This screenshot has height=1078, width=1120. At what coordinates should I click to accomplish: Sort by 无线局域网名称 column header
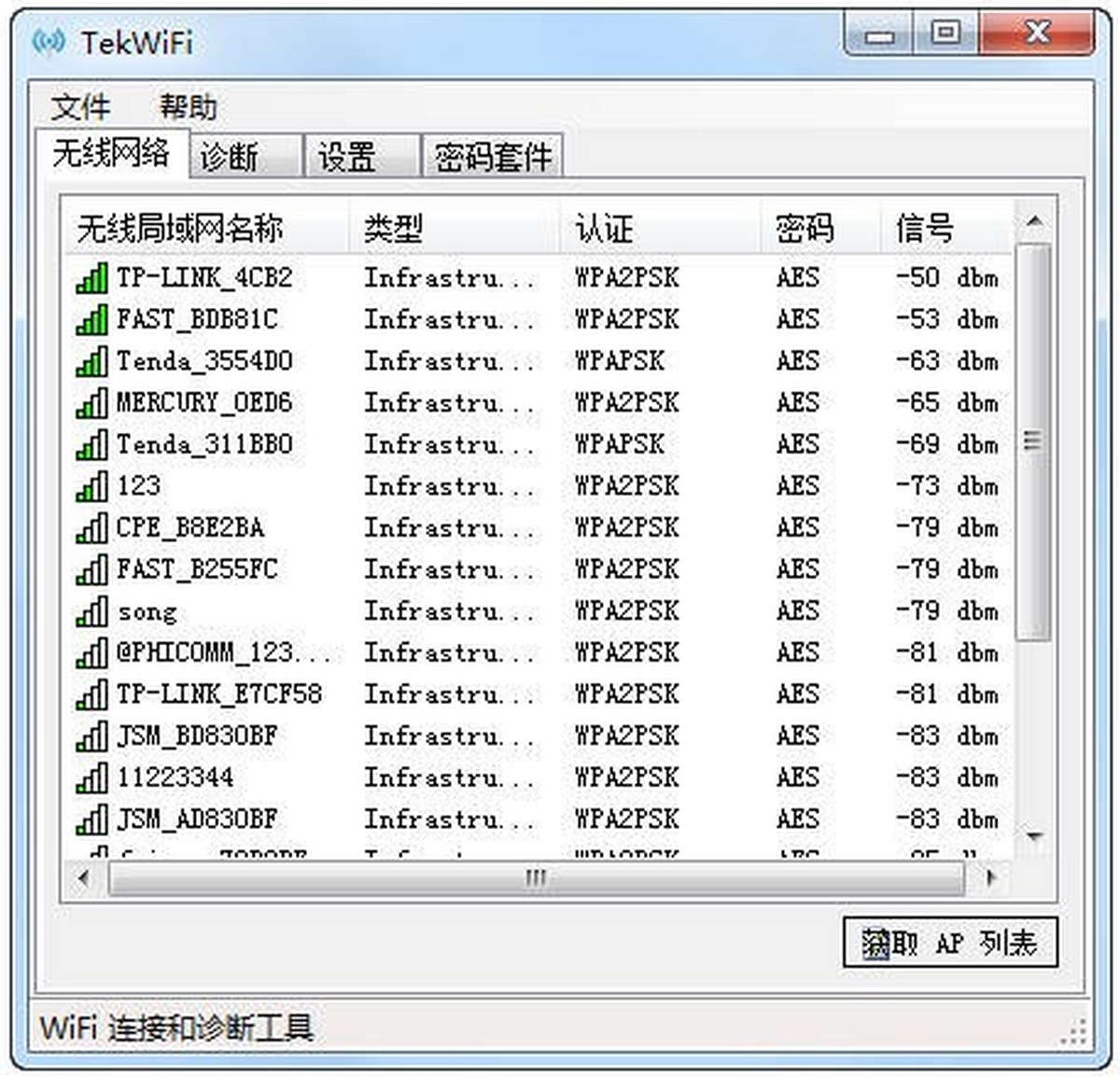pos(179,228)
